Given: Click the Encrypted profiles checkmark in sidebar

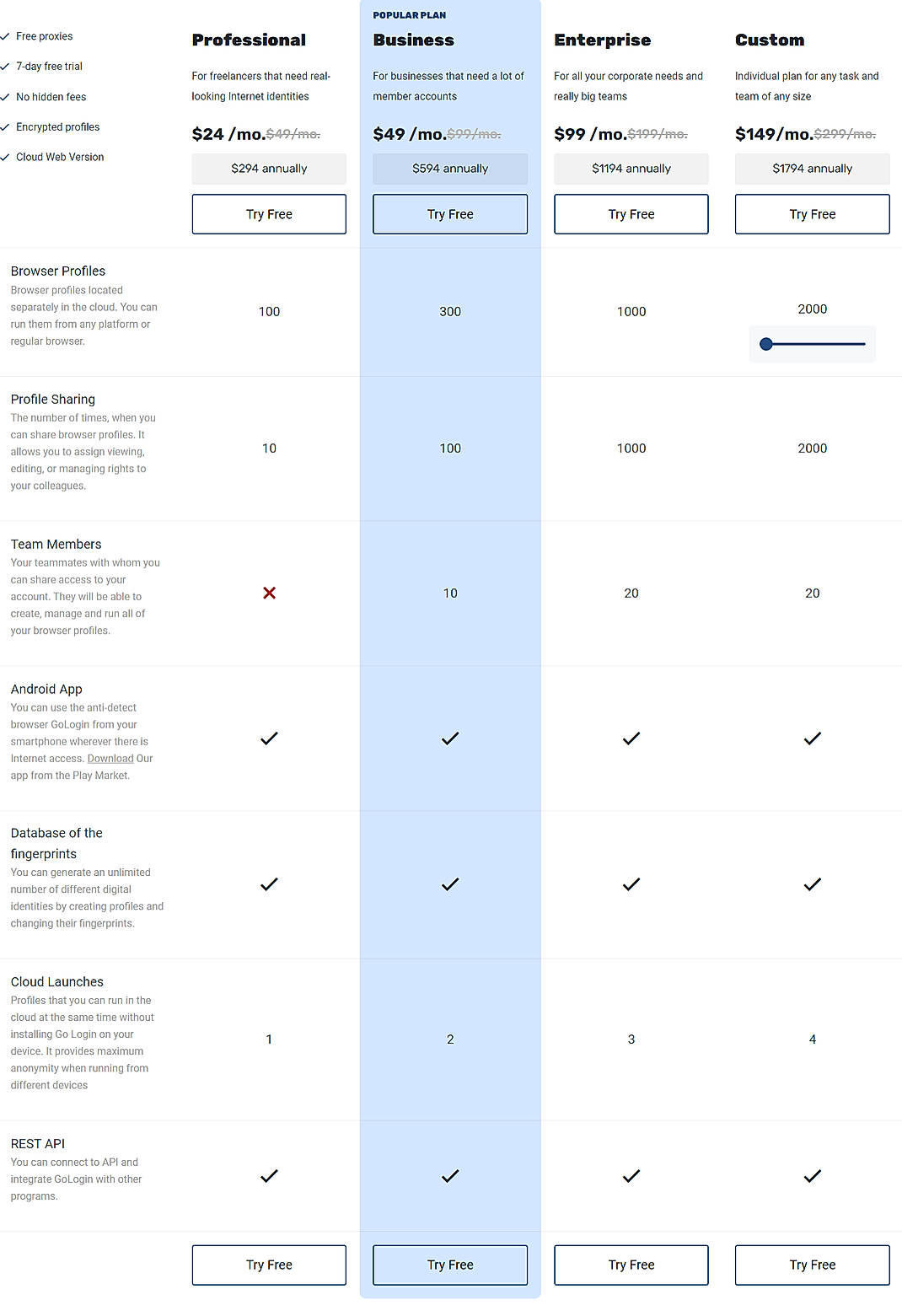Looking at the screenshot, I should pyautogui.click(x=7, y=126).
